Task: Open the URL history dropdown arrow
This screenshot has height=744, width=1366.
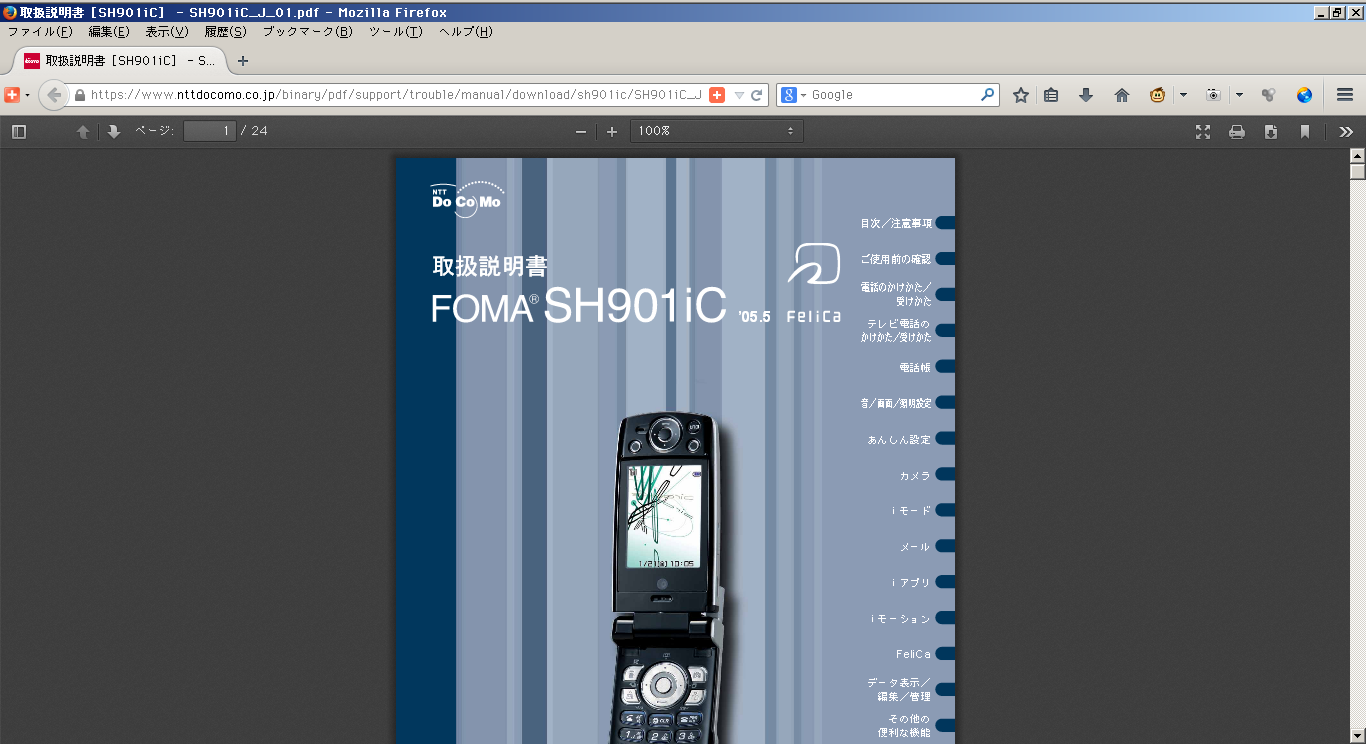Action: point(739,95)
